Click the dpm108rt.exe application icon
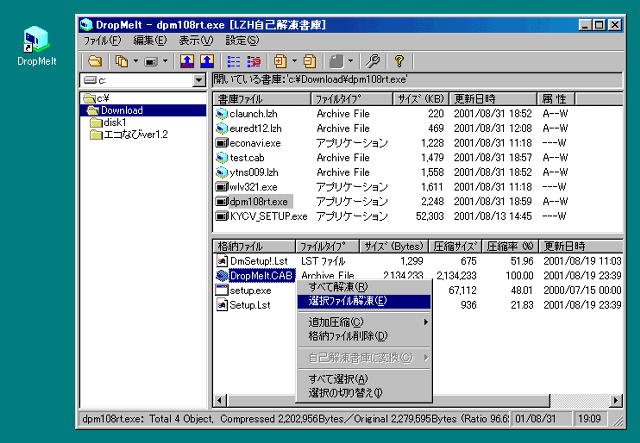This screenshot has width=640, height=443. click(221, 201)
